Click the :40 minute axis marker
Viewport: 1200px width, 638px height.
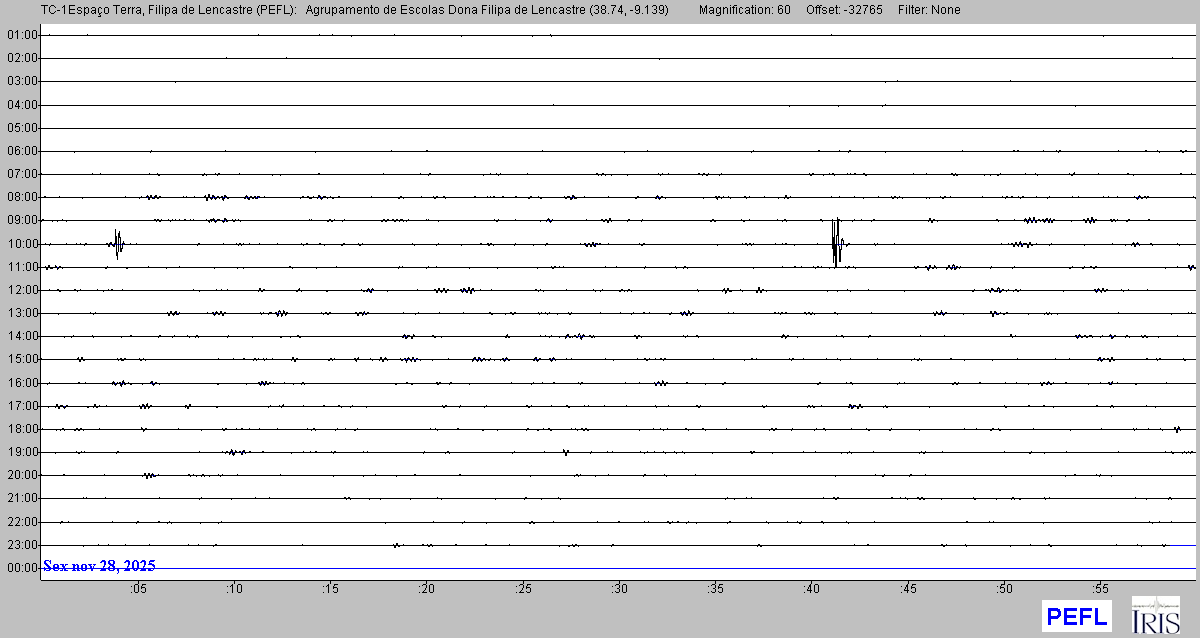pyautogui.click(x=811, y=588)
